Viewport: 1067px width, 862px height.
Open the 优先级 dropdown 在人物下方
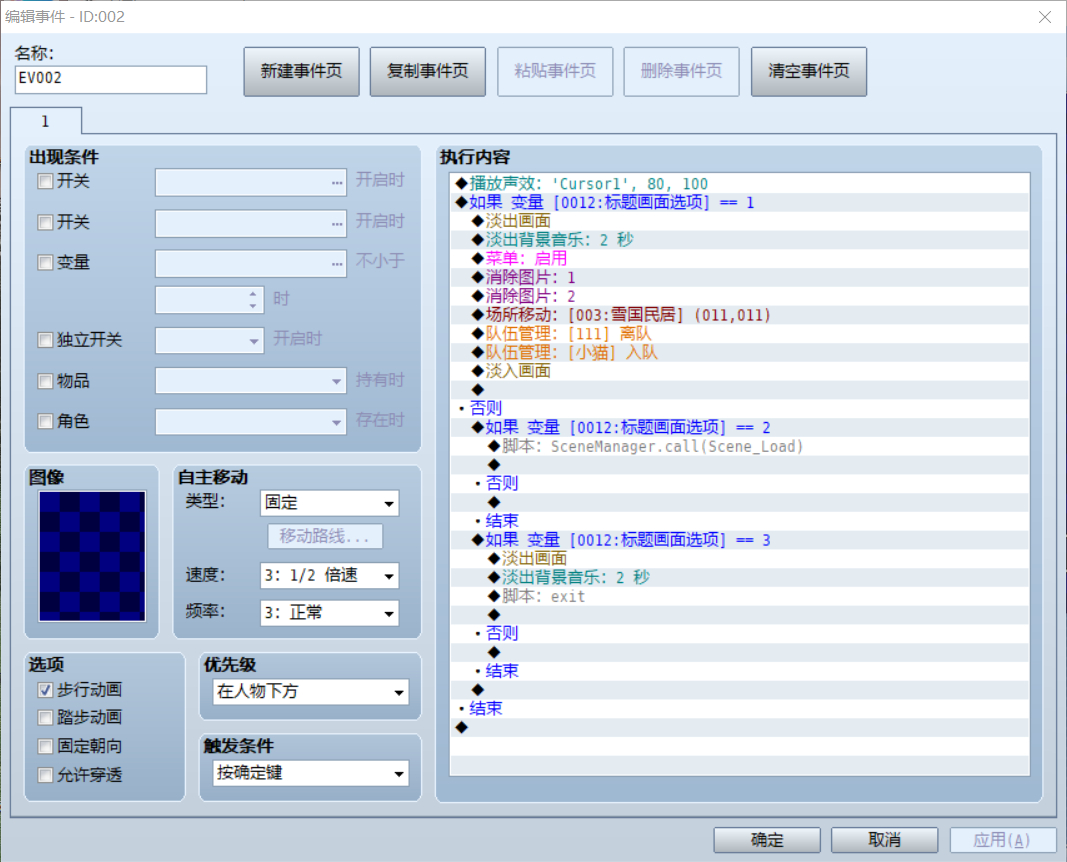tap(311, 692)
